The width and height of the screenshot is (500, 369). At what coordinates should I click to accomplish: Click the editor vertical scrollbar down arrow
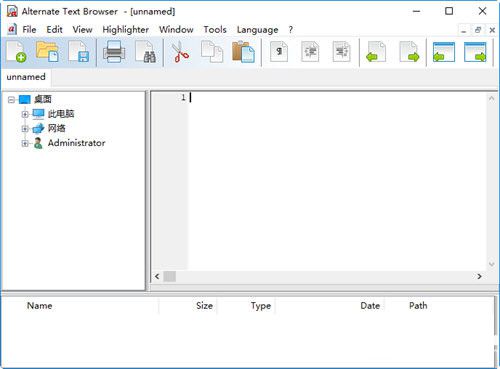pos(491,264)
